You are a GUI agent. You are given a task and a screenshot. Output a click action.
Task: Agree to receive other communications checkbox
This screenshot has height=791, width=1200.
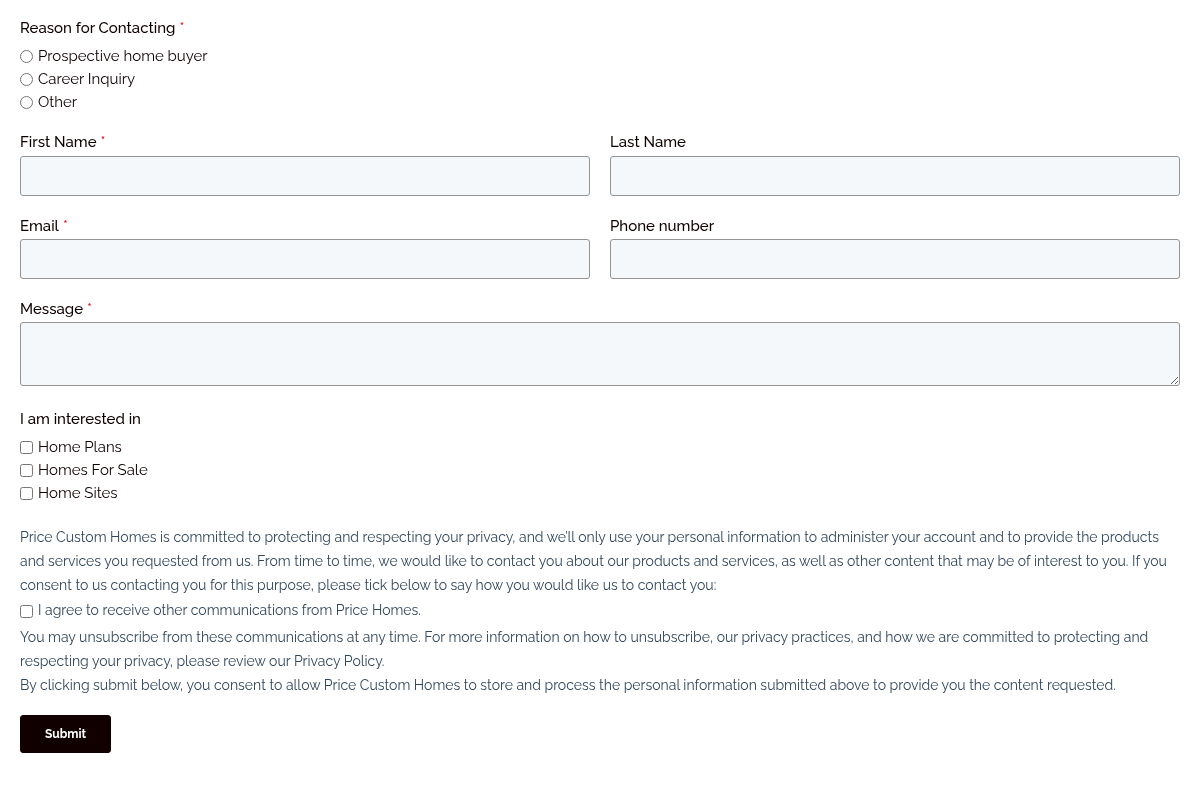click(27, 611)
